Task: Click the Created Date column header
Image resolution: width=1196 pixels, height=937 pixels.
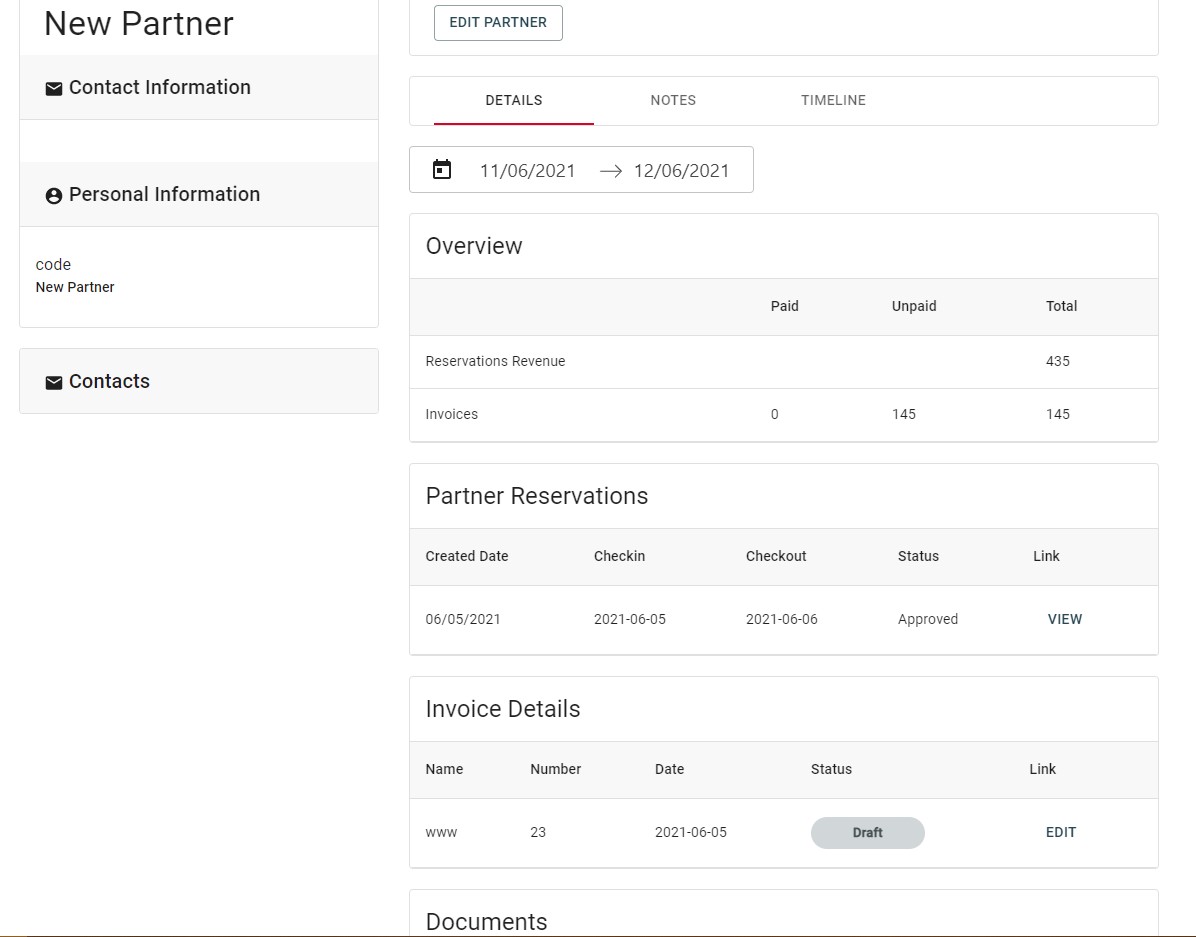Action: (467, 556)
